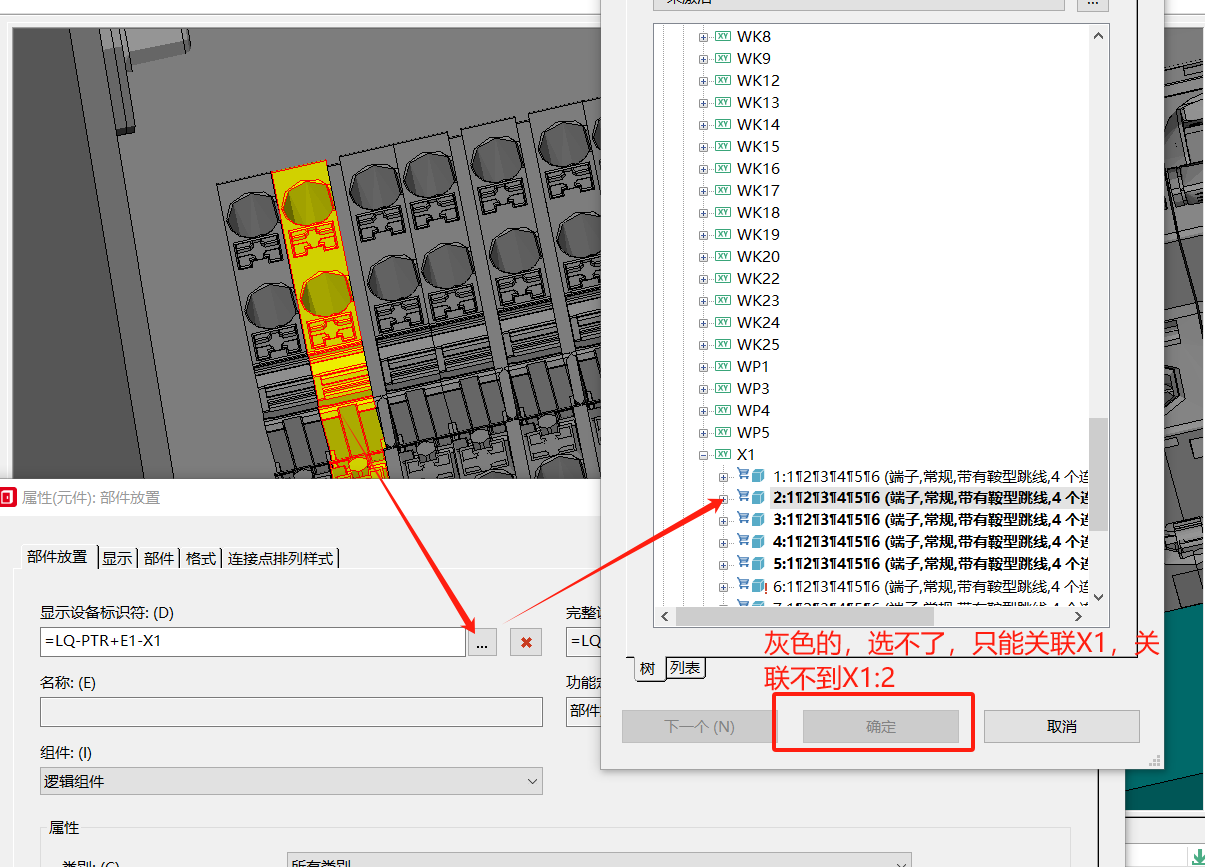The image size is (1205, 867).
Task: Click the cart icon on terminal 3 row
Action: click(743, 519)
